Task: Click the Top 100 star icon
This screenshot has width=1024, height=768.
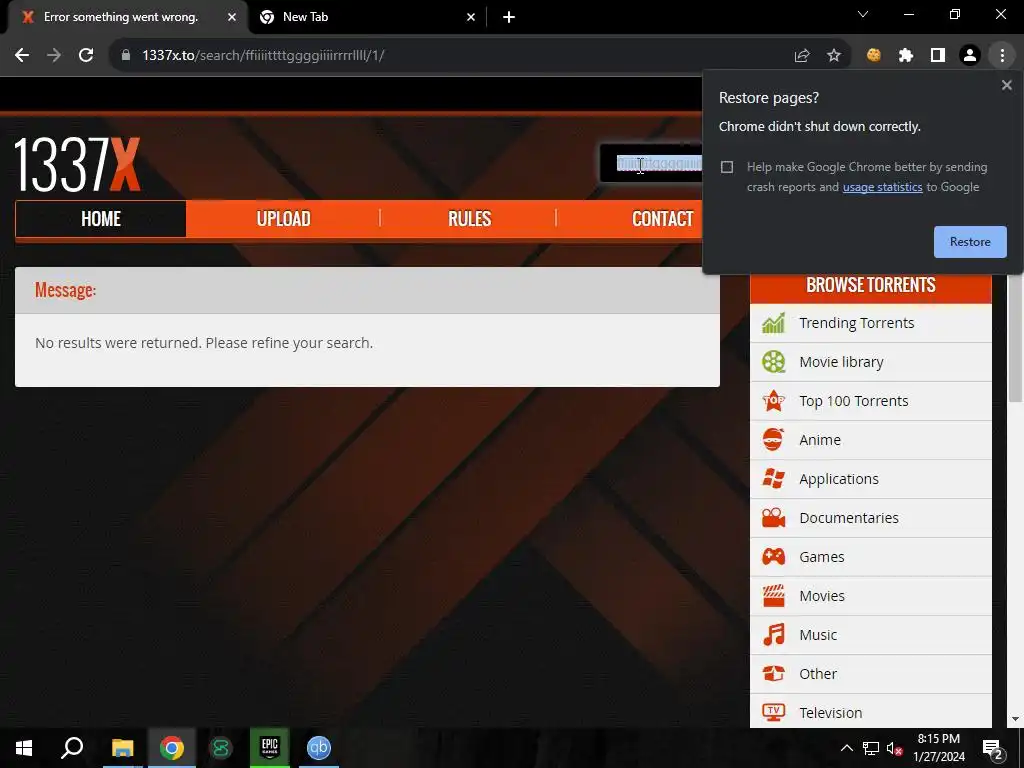Action: (773, 401)
